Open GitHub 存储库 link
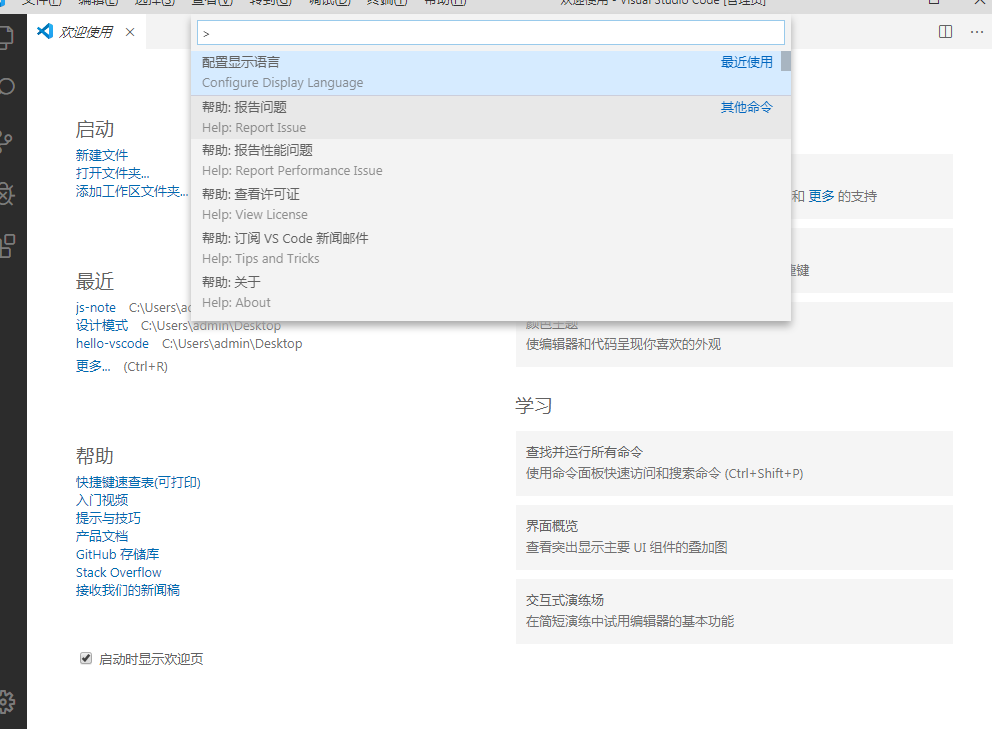This screenshot has width=992, height=729. [118, 554]
